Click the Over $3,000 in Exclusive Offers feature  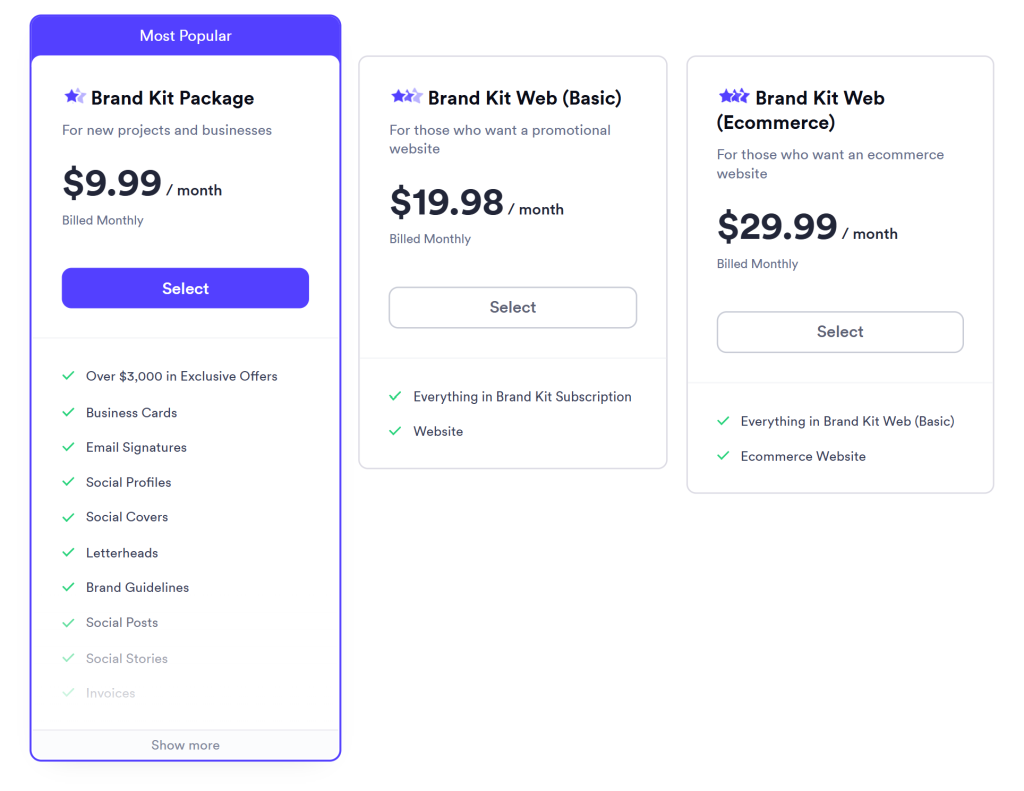coord(181,376)
